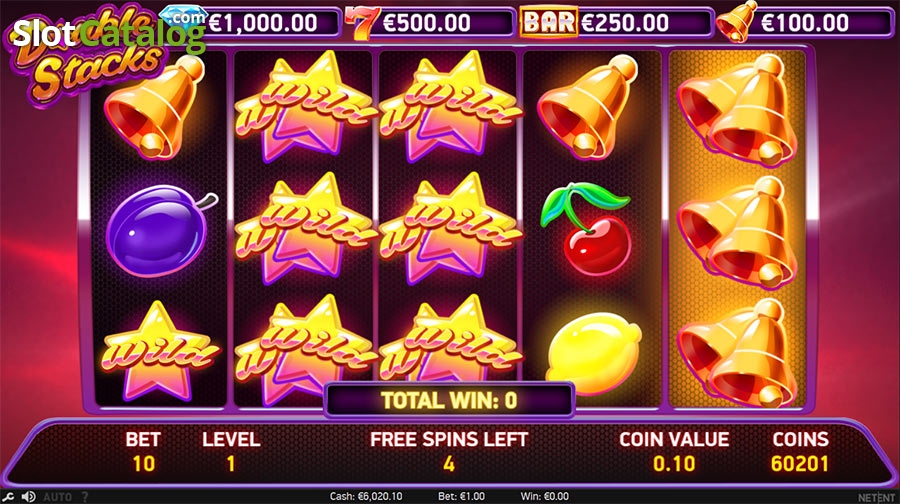Click the single Wild star on first reel
Viewport: 900px width, 504px height.
pos(158,350)
